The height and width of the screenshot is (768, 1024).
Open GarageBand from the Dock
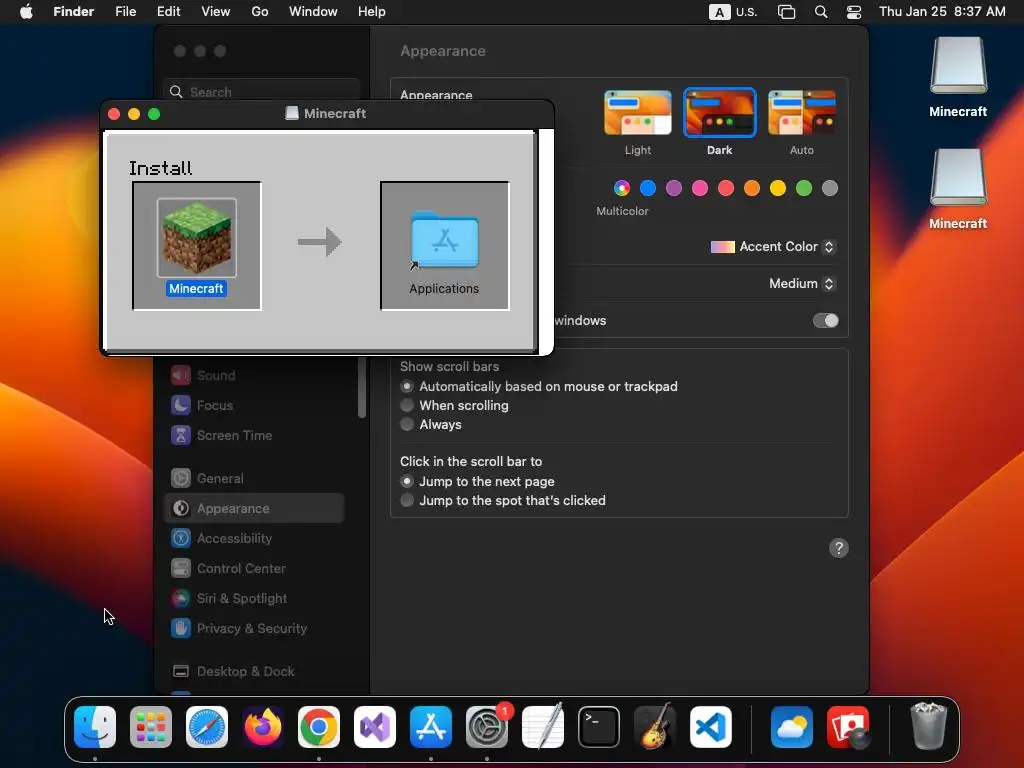point(654,727)
